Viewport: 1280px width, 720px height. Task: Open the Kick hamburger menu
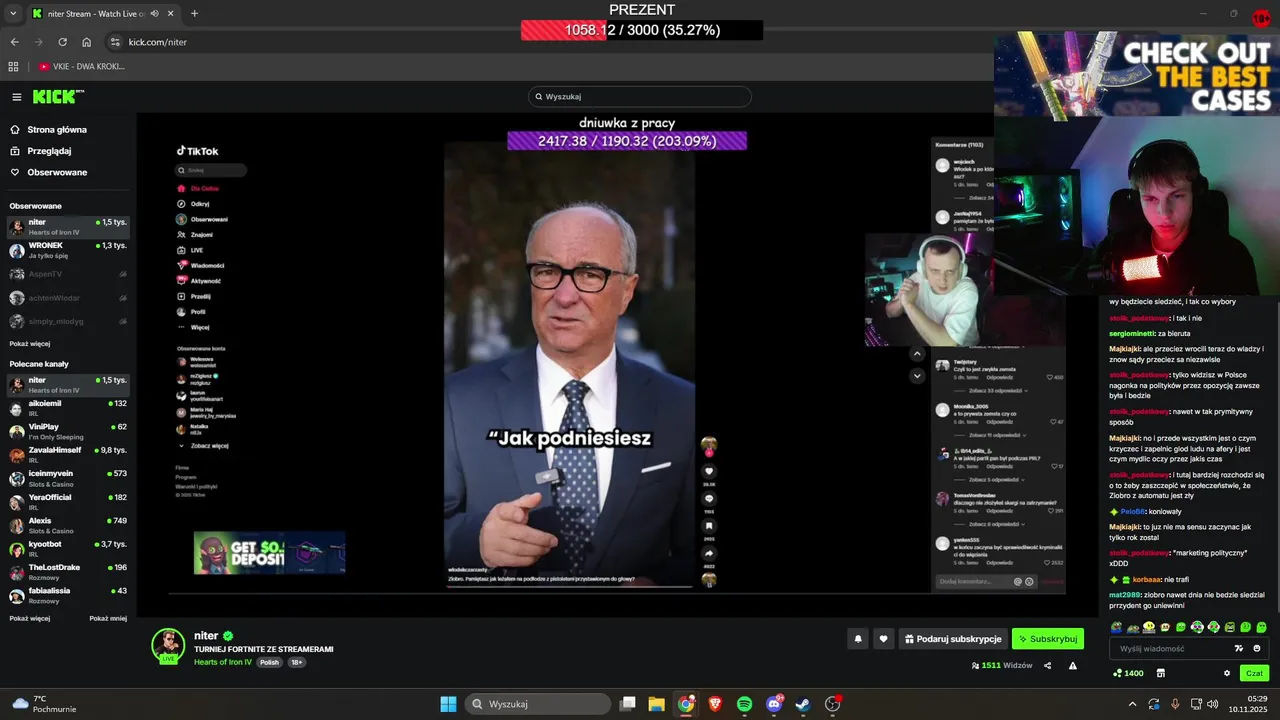[17, 97]
